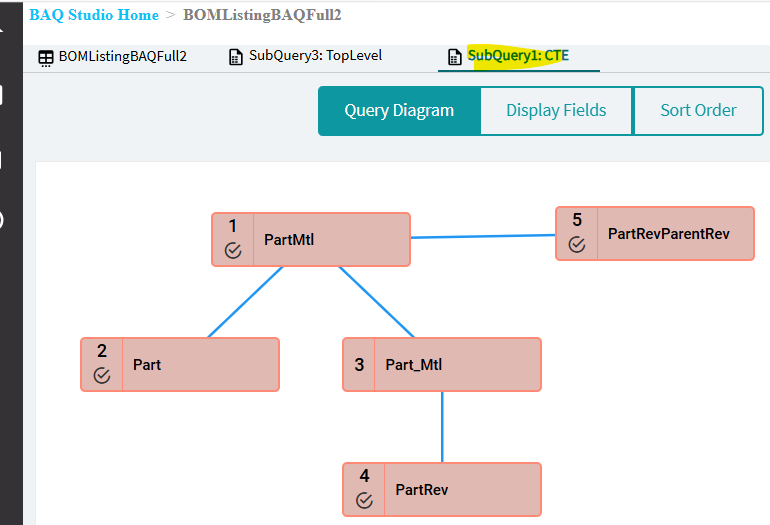Click the check circle icon on PartRevParentRev node
The width and height of the screenshot is (770, 525).
(577, 244)
